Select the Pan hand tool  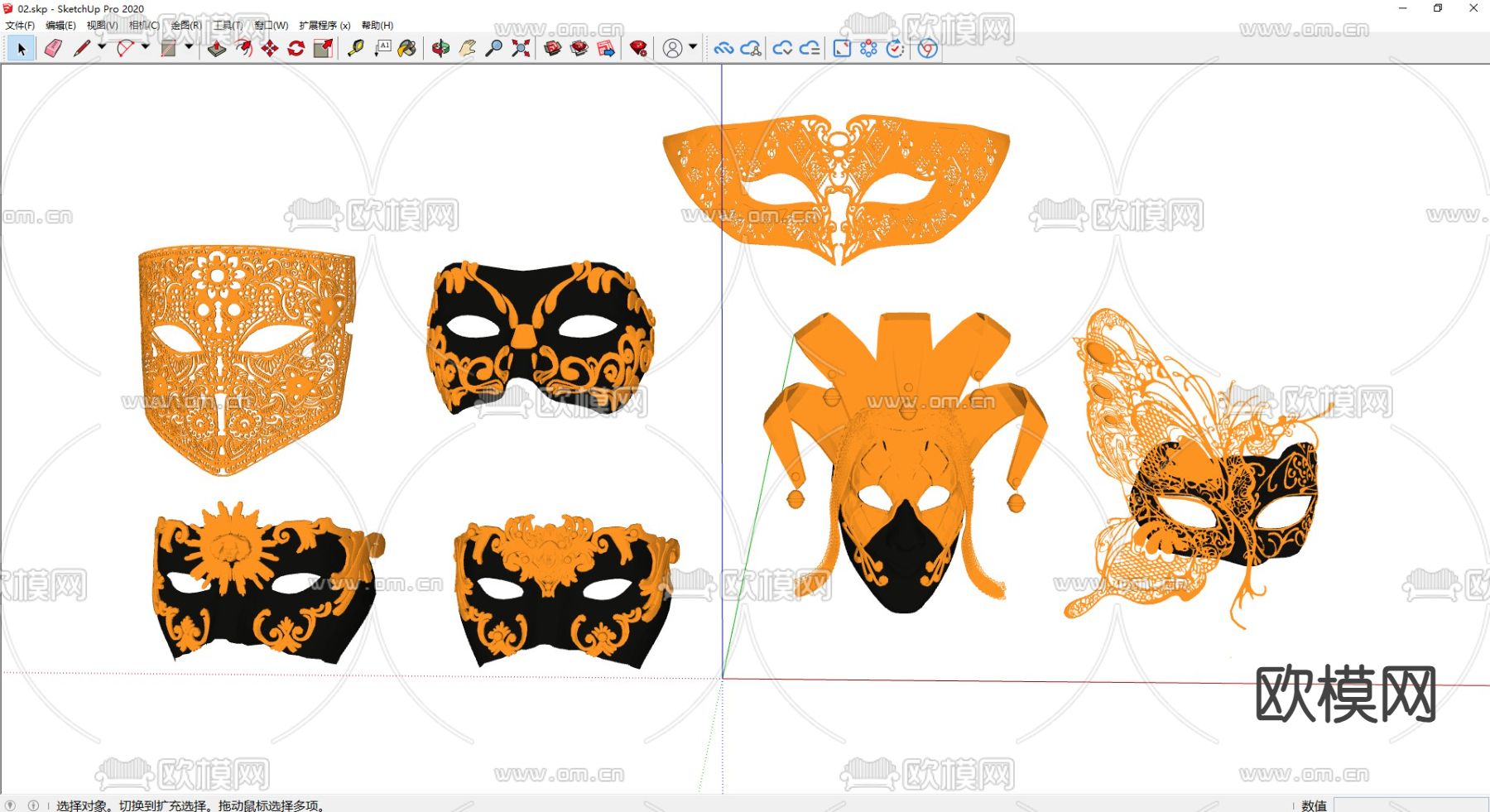[467, 49]
